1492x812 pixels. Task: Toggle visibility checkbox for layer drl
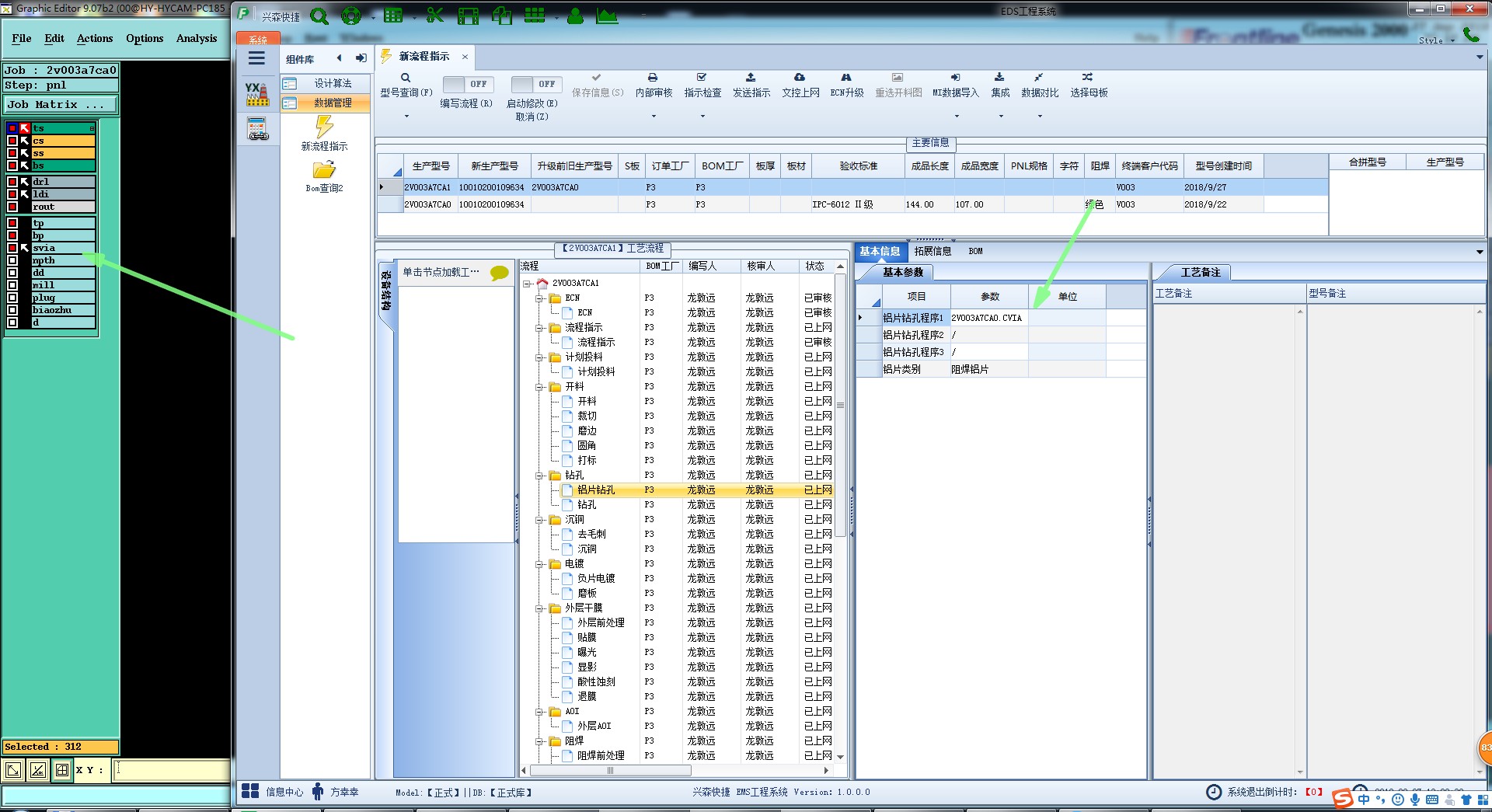coord(12,182)
